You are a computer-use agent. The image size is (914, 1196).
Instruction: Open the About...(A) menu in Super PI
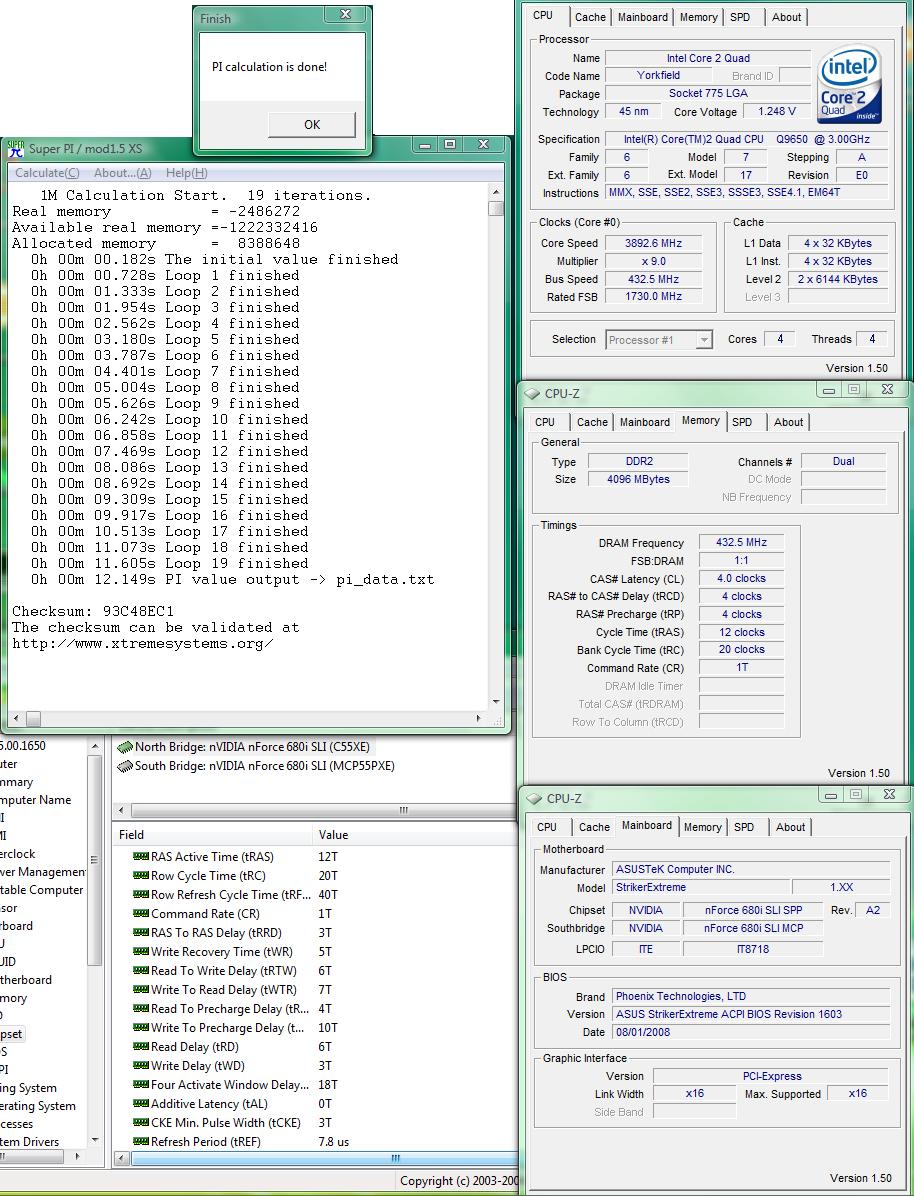click(123, 173)
